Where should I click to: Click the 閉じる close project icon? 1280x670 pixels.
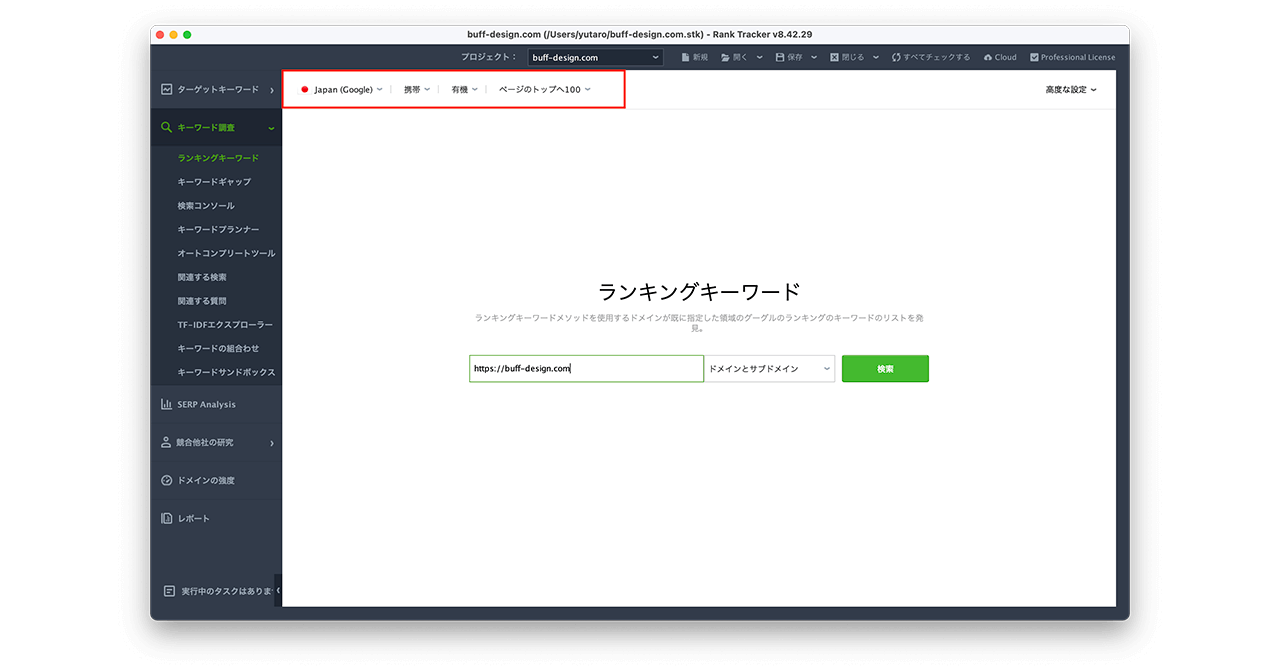[835, 58]
